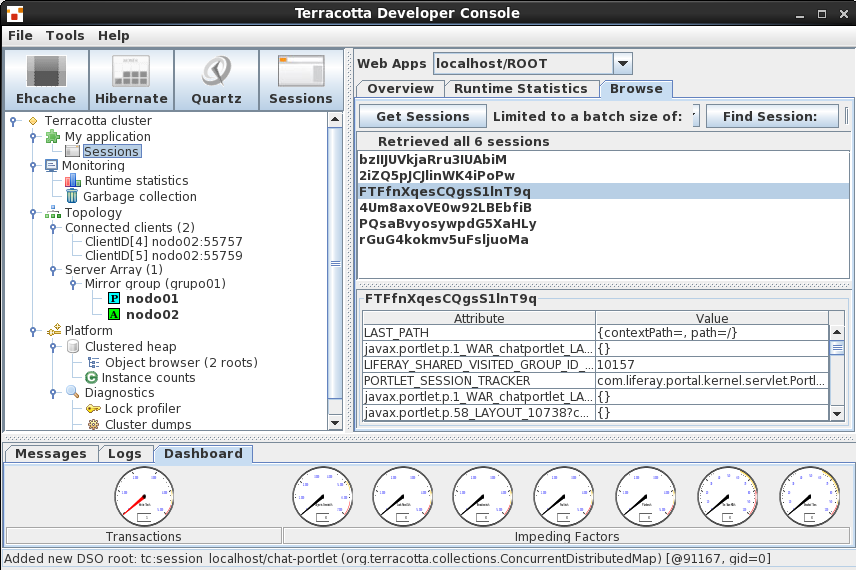Open the Web Apps localhost/ROOT dropdown

coord(622,64)
